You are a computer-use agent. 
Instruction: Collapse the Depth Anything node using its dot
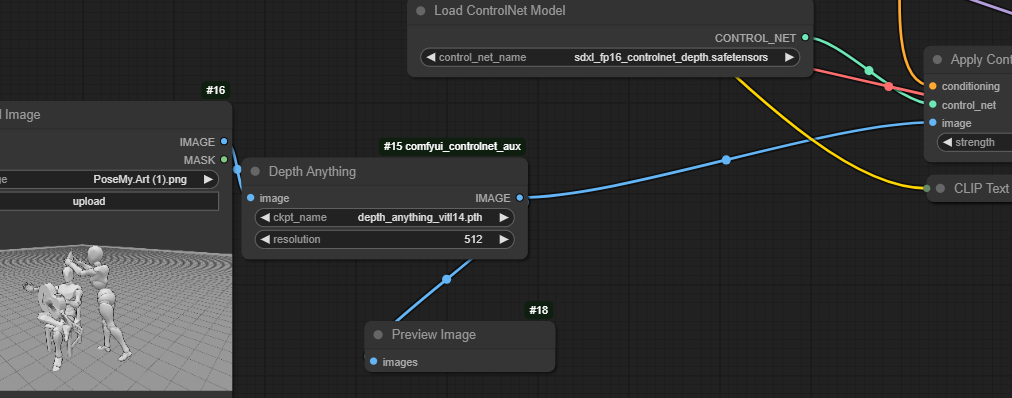coord(255,172)
